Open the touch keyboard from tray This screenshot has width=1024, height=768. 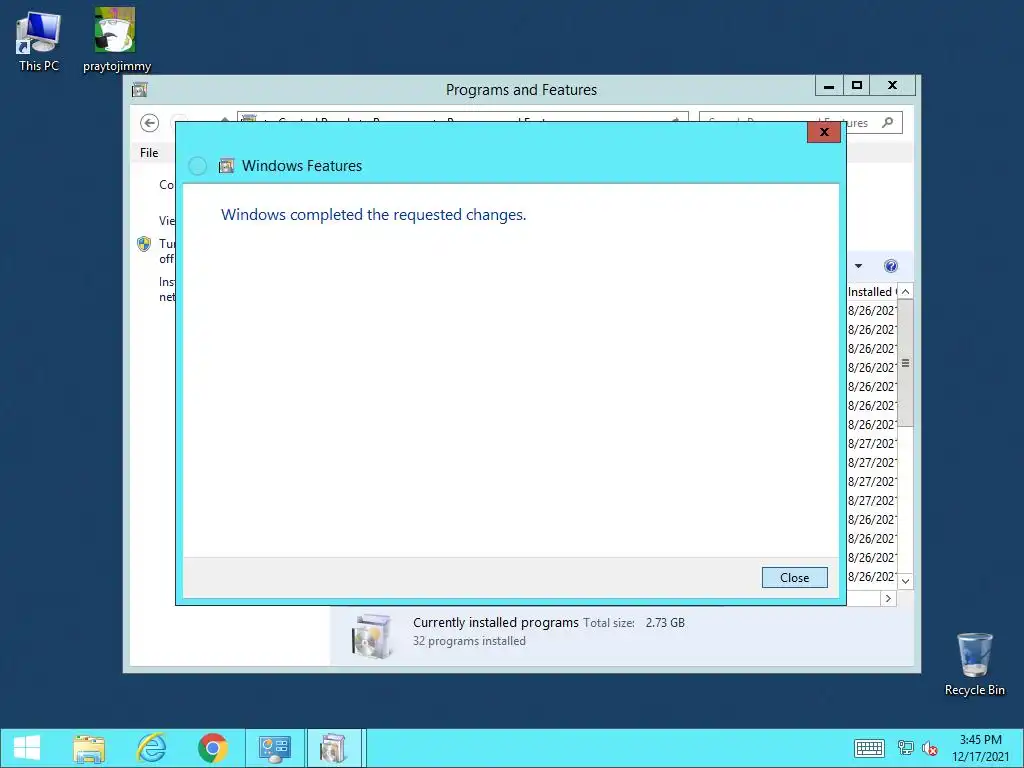tap(869, 748)
